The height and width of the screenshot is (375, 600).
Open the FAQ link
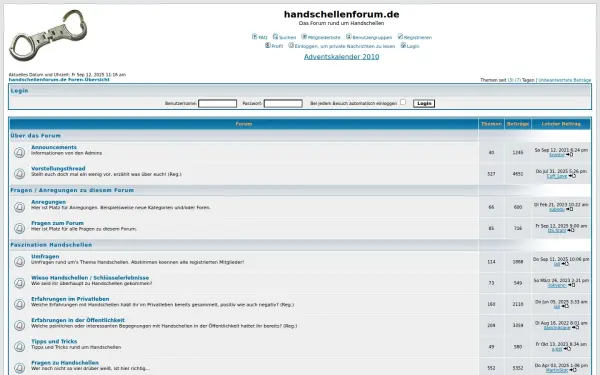tap(262, 38)
